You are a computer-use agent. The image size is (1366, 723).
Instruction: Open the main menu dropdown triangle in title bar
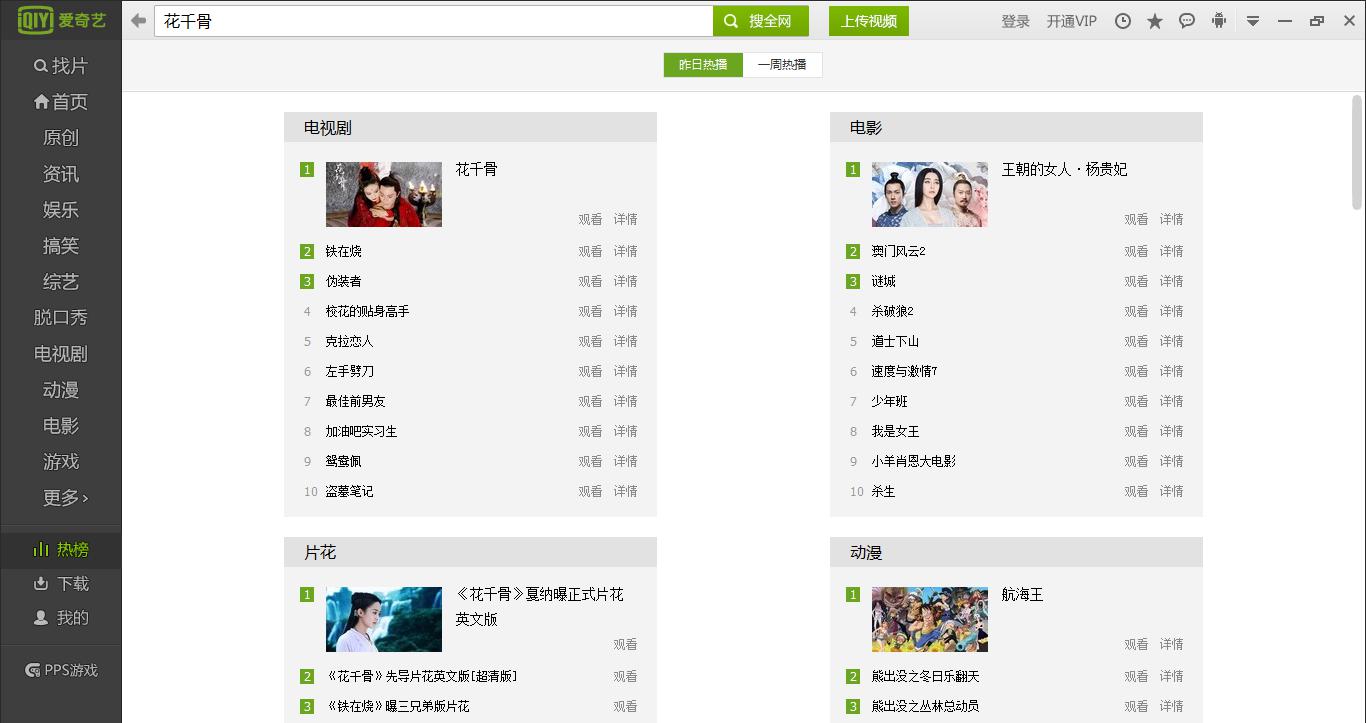click(x=1253, y=21)
